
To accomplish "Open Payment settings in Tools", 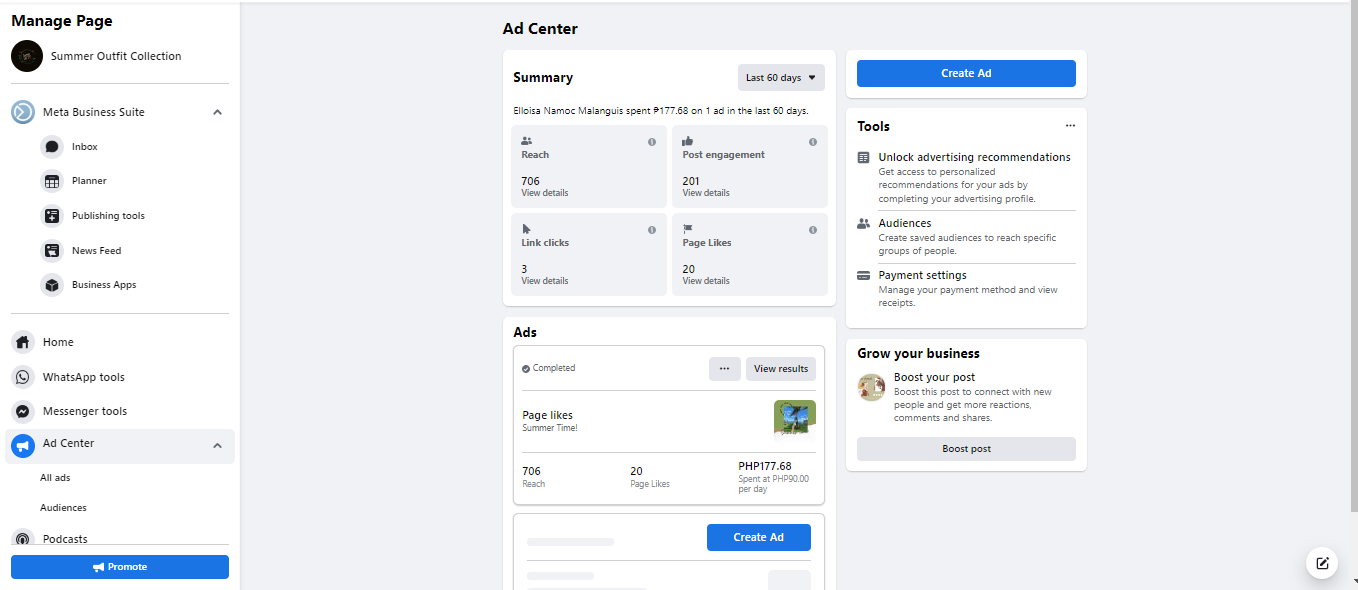I will click(x=922, y=275).
